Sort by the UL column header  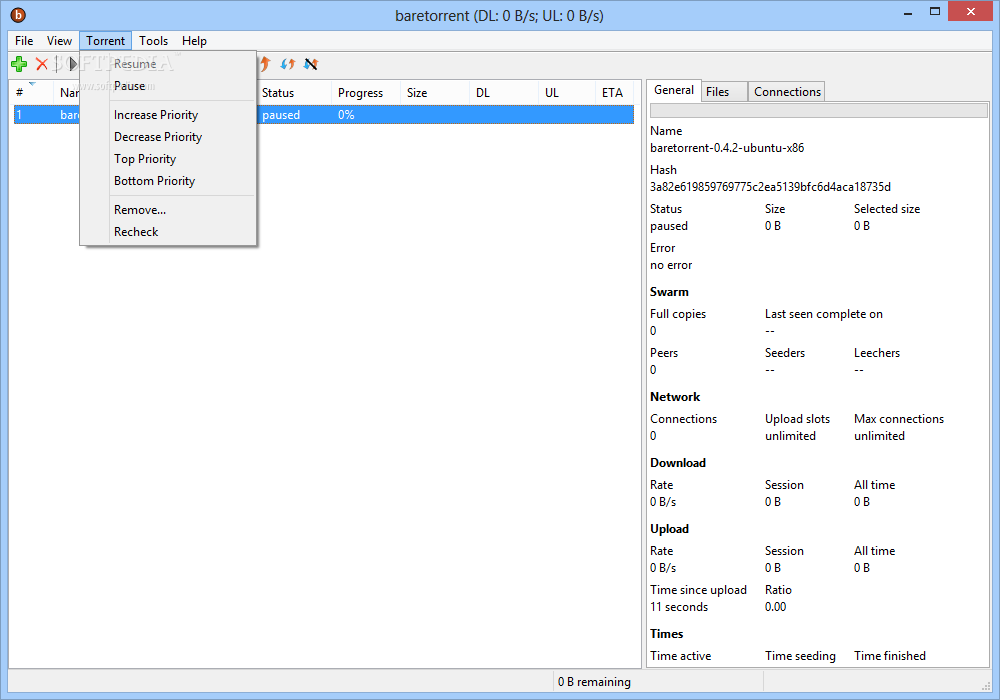click(566, 92)
